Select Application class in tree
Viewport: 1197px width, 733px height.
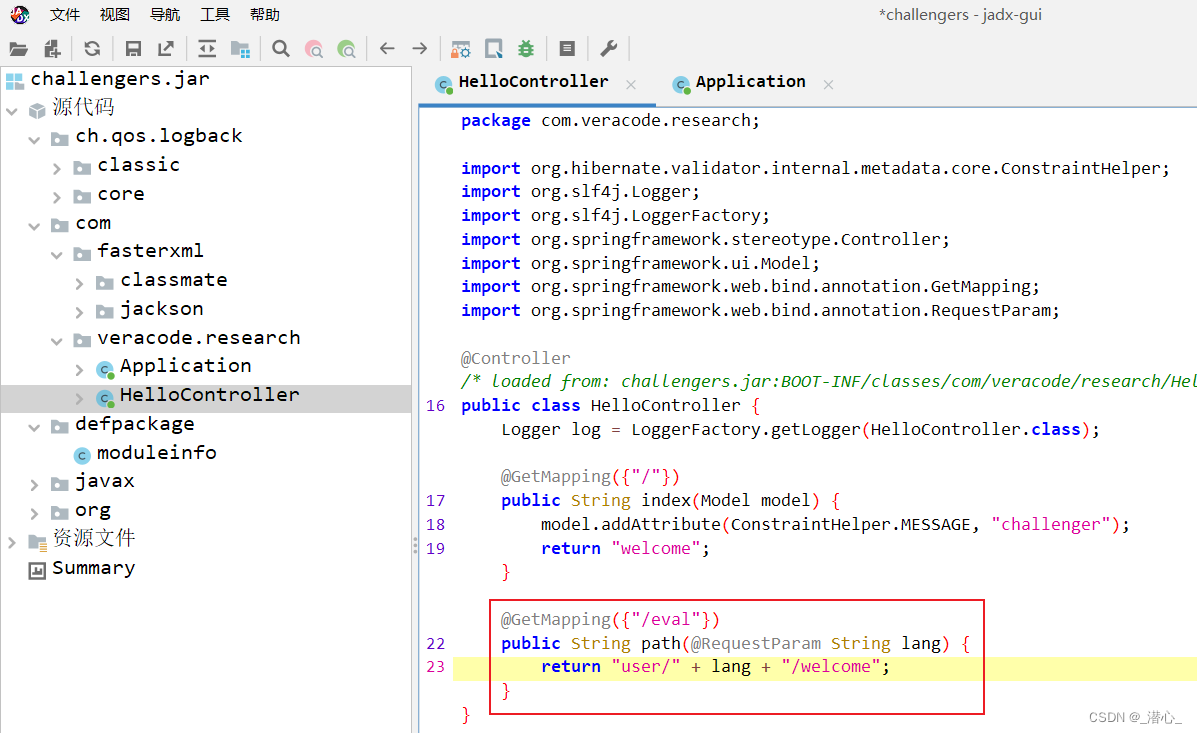click(x=186, y=366)
